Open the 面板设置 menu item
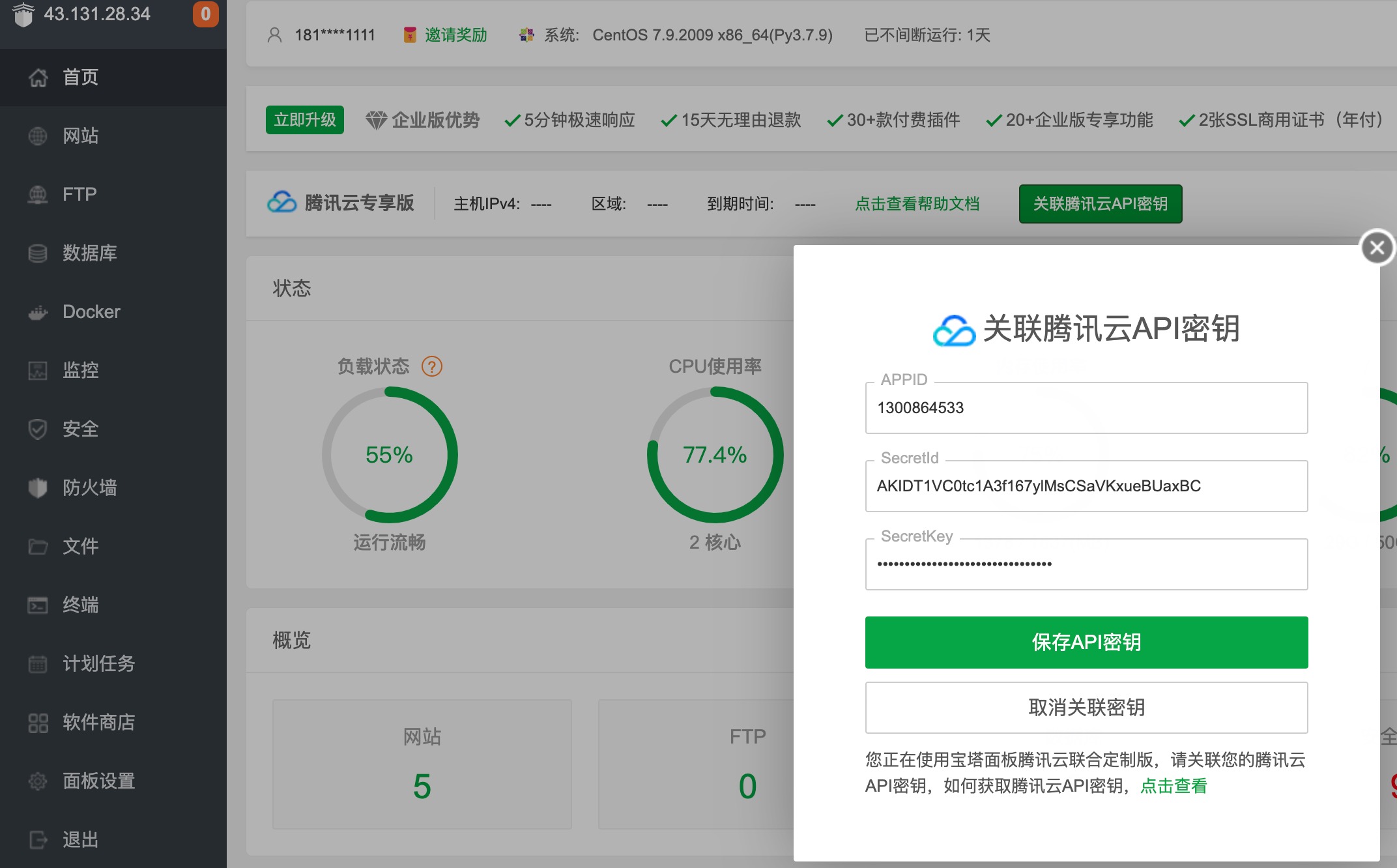Viewport: 1397px width, 868px height. click(113, 781)
